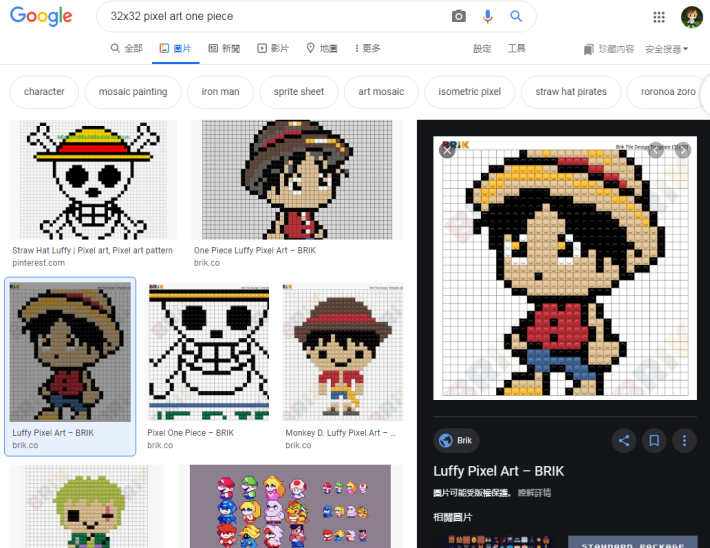
Task: Save the image to collection with the bookmark icon
Action: click(654, 440)
